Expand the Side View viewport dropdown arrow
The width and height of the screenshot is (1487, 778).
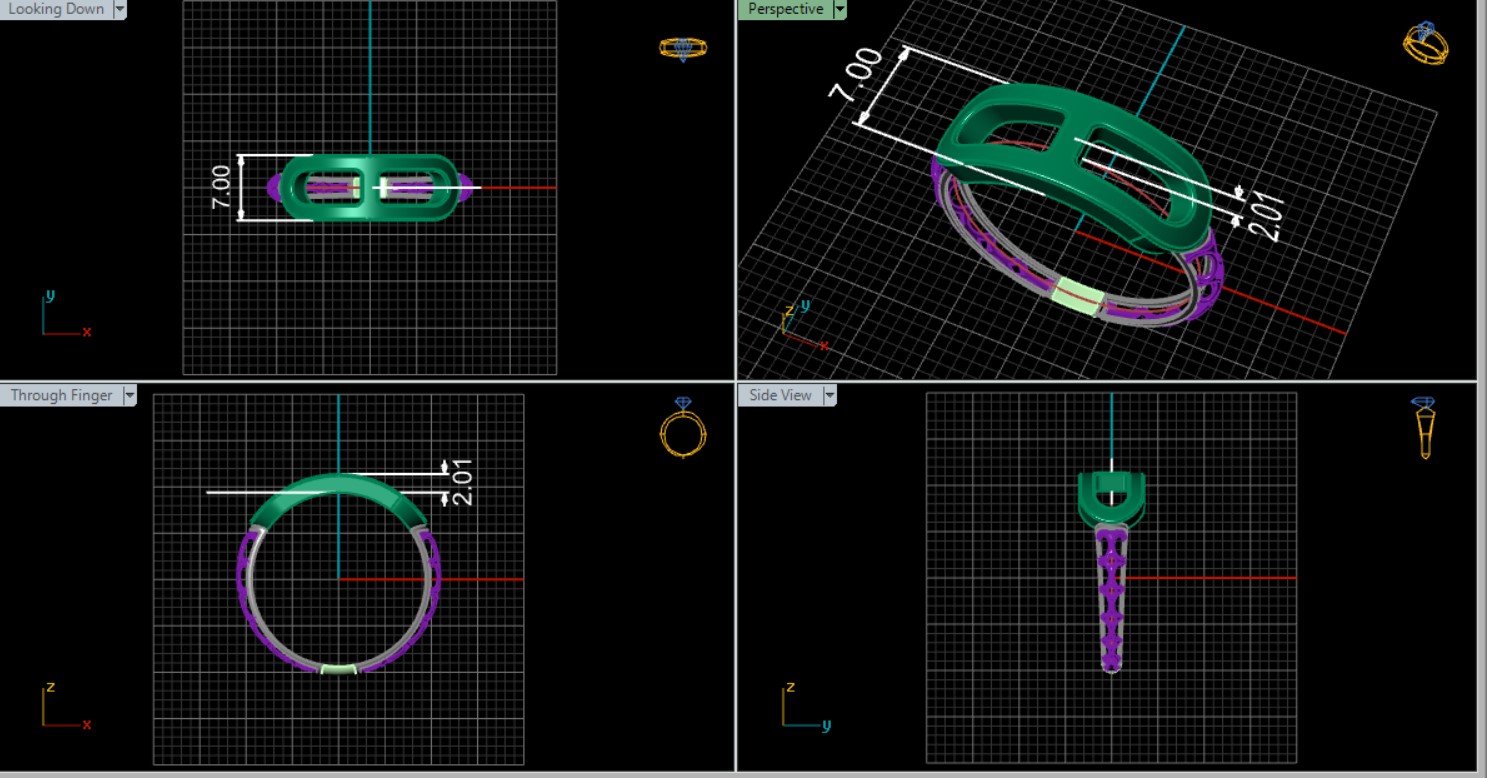[828, 395]
